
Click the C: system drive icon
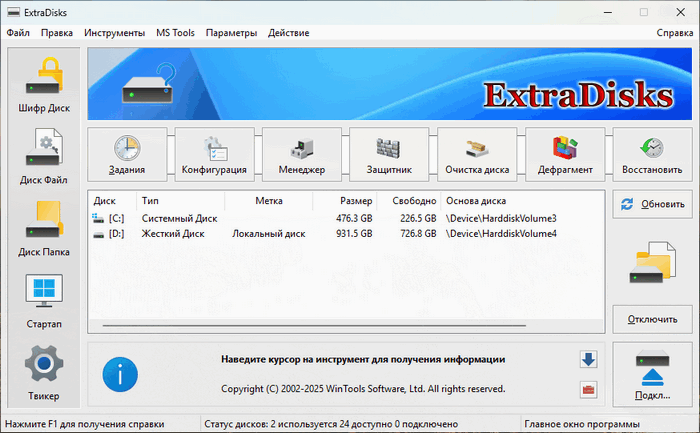coord(98,218)
